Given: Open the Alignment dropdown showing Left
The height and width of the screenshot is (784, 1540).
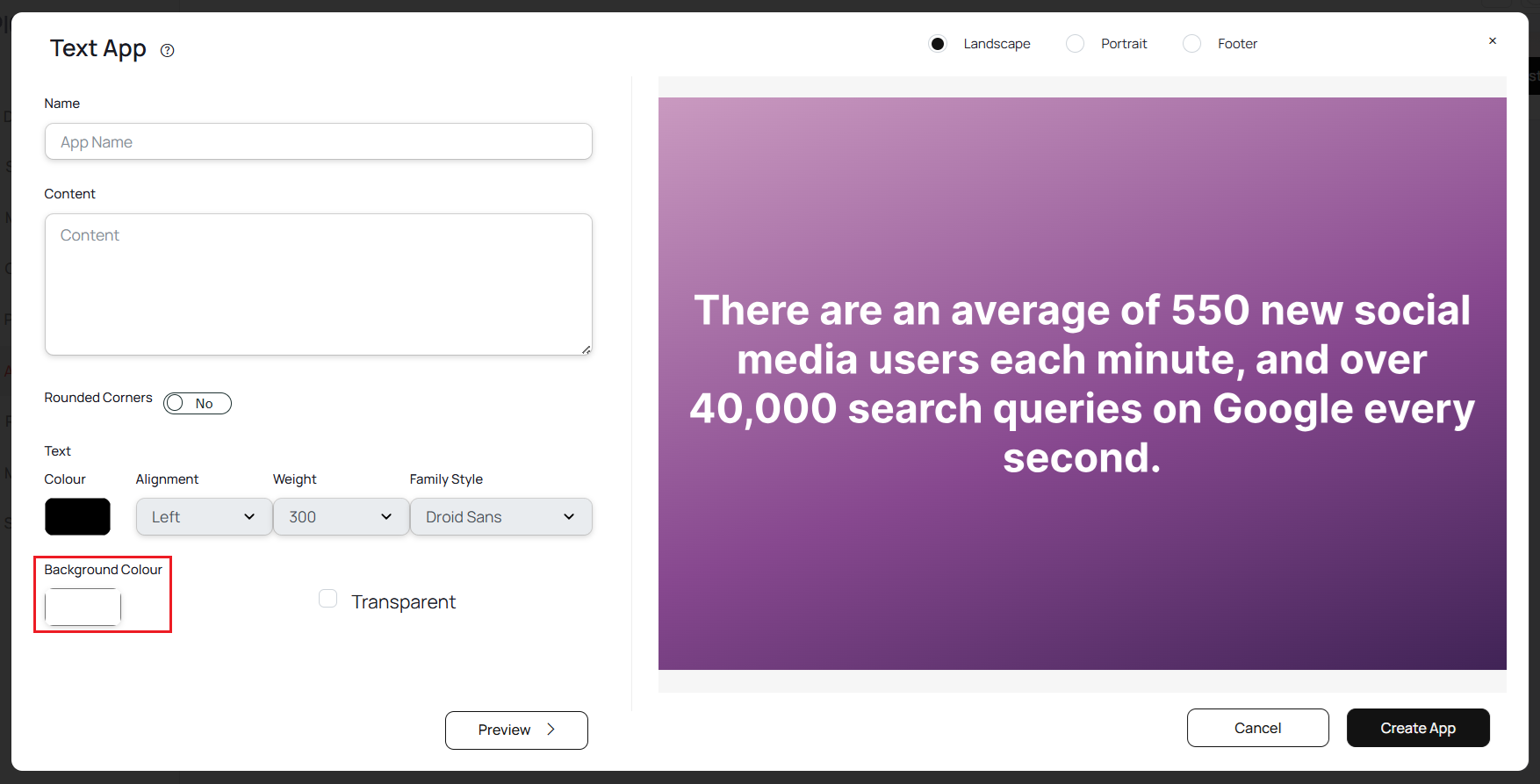Looking at the screenshot, I should pos(204,517).
